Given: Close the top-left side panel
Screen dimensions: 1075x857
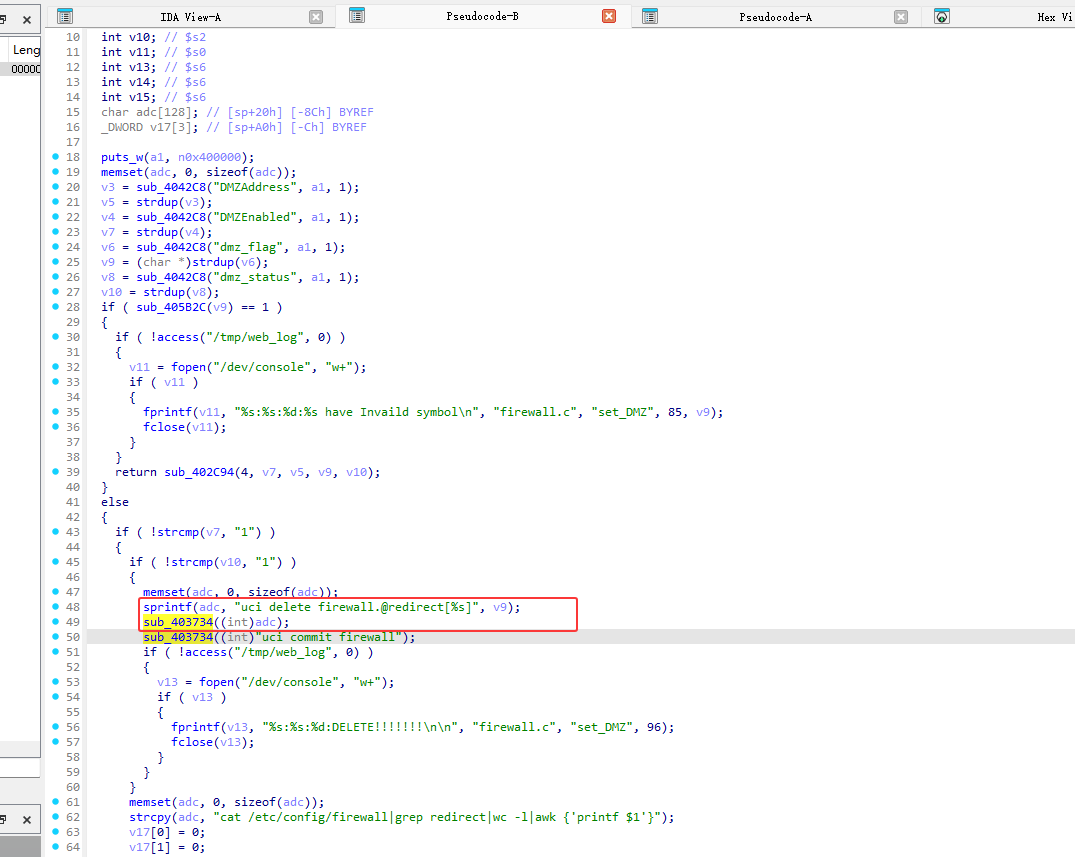Looking at the screenshot, I should 27,17.
